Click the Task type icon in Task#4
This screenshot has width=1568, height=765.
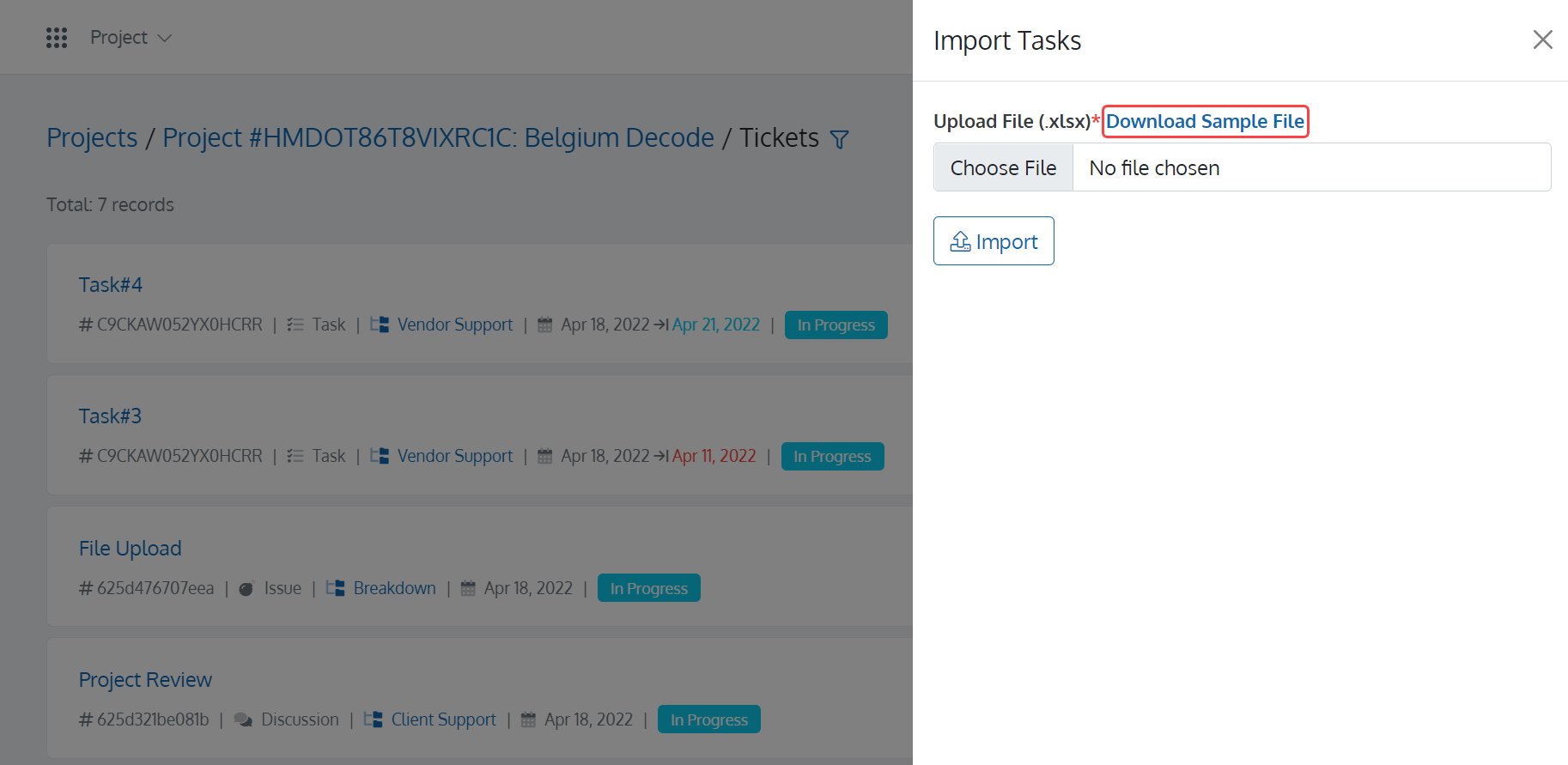[x=295, y=325]
